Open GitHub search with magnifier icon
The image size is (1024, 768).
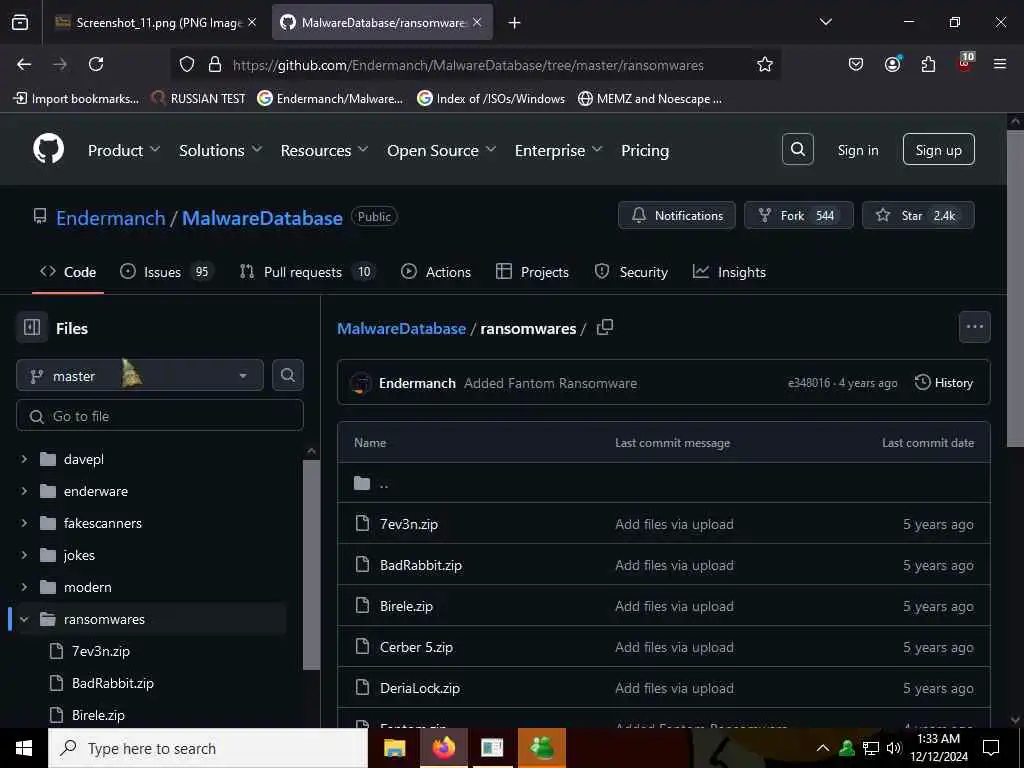pyautogui.click(x=797, y=150)
